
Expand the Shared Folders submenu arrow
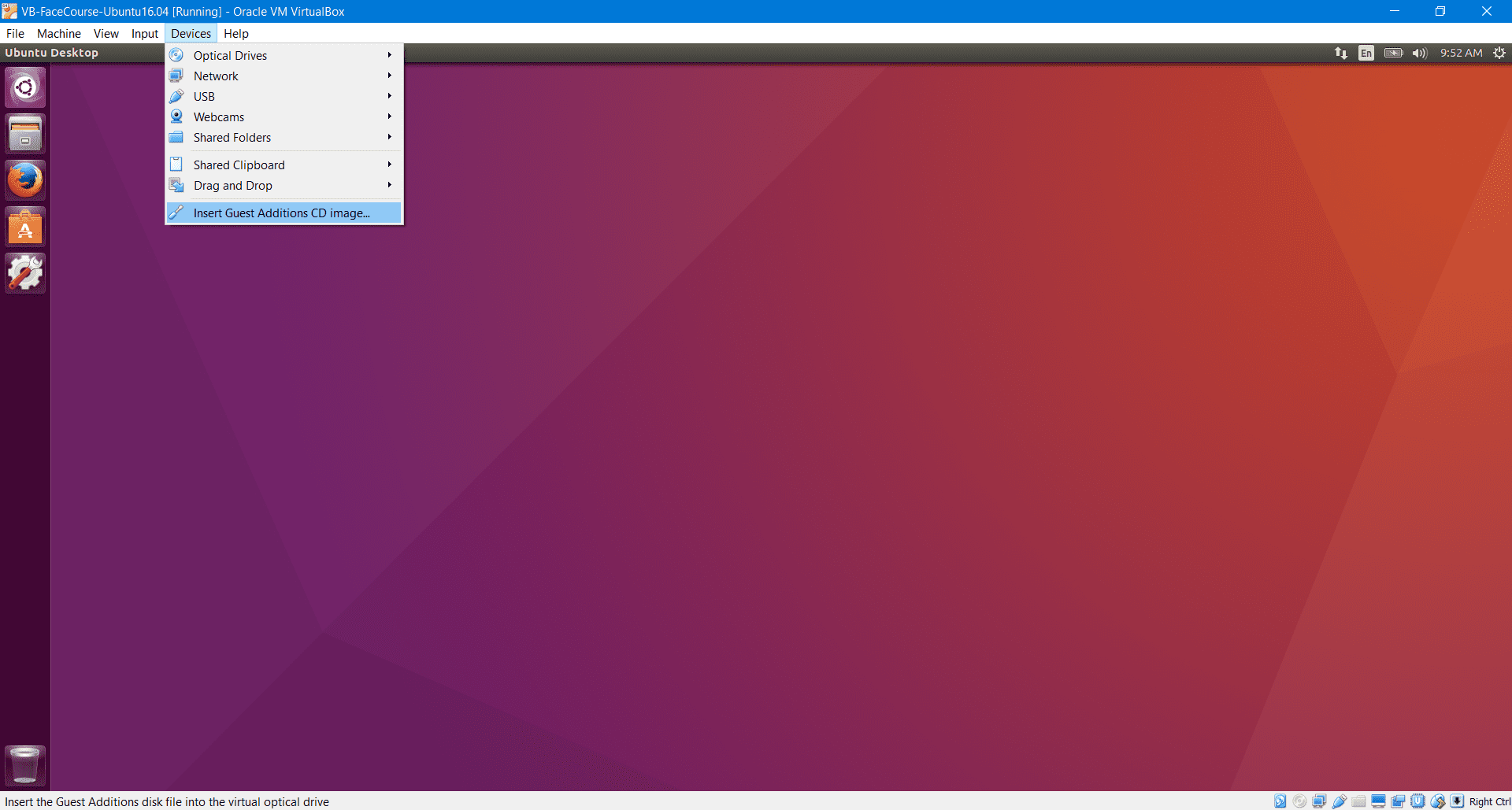(389, 137)
